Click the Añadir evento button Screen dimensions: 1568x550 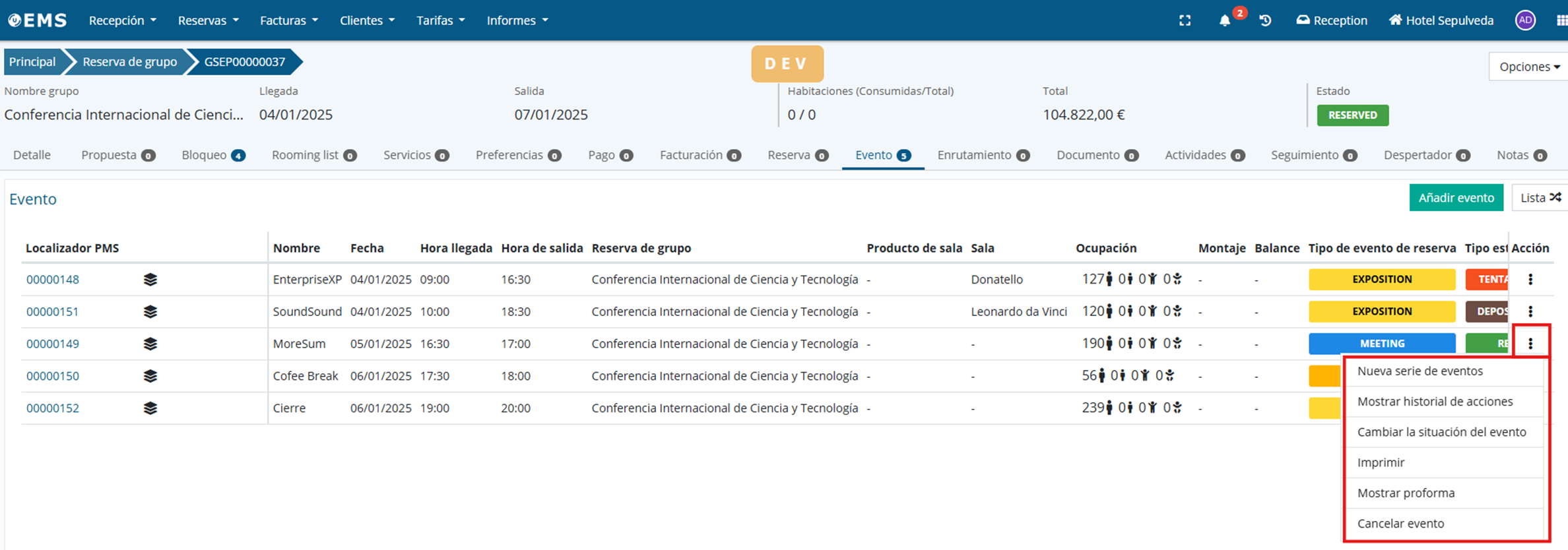point(1456,198)
